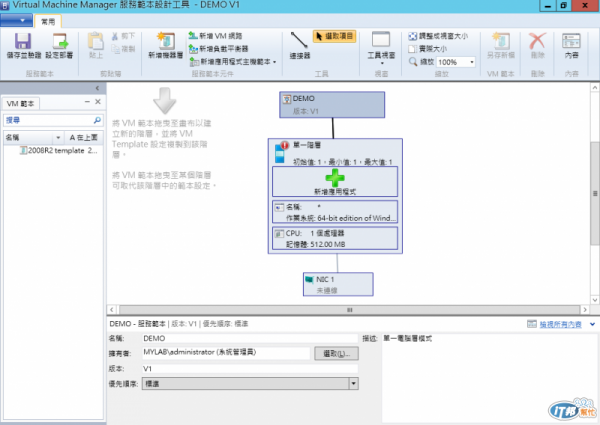The height and width of the screenshot is (425, 600).
Task: Select the NIC 1 node on canvas
Action: click(x=338, y=284)
